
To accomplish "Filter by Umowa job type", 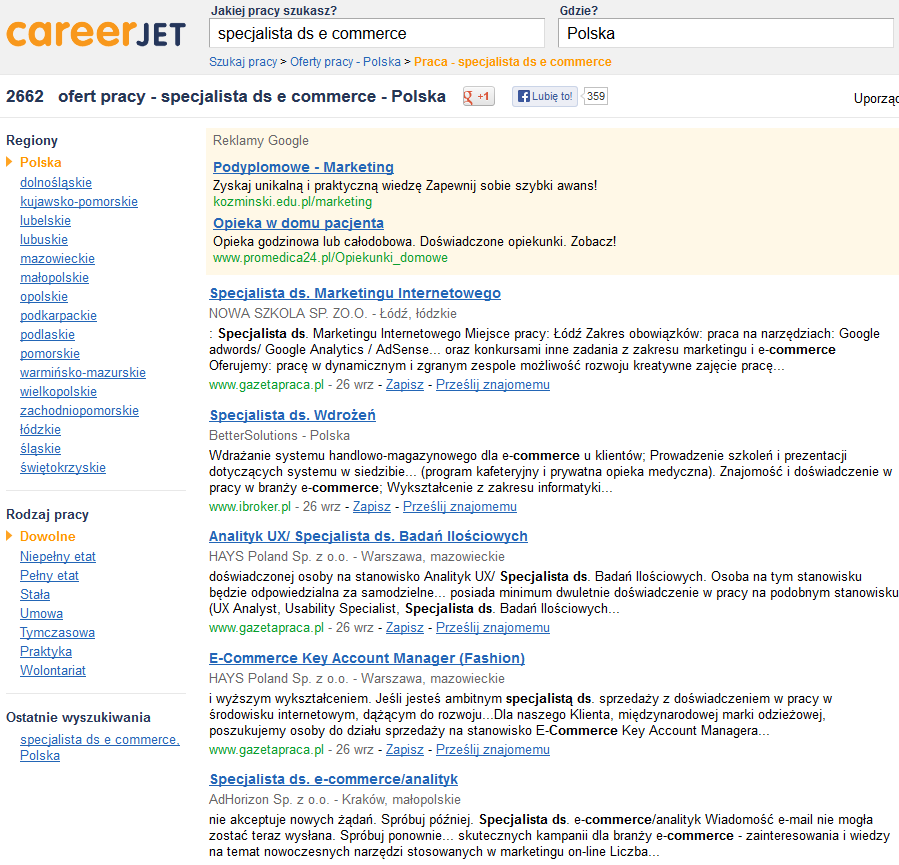I will (x=41, y=613).
